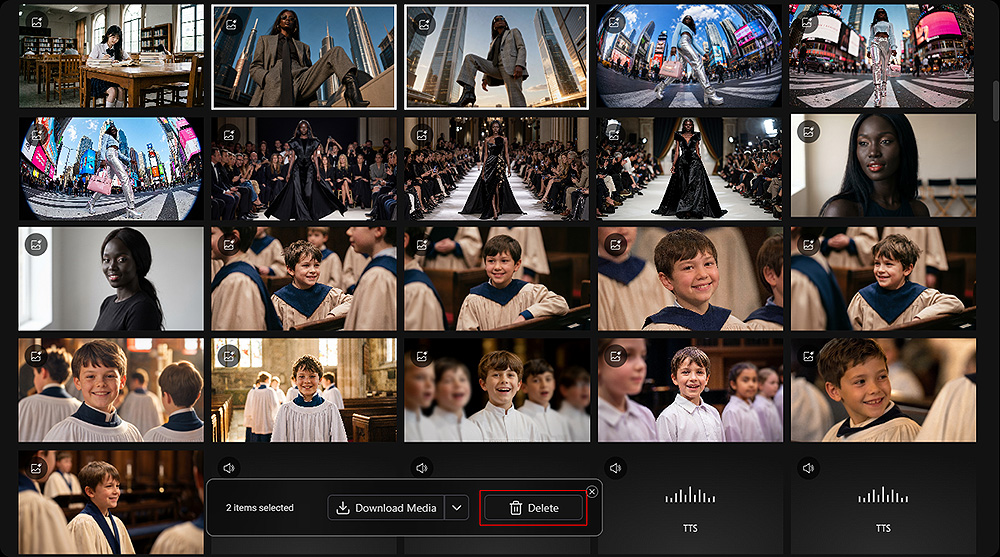Click speaker icon on last TTS tile

(808, 468)
